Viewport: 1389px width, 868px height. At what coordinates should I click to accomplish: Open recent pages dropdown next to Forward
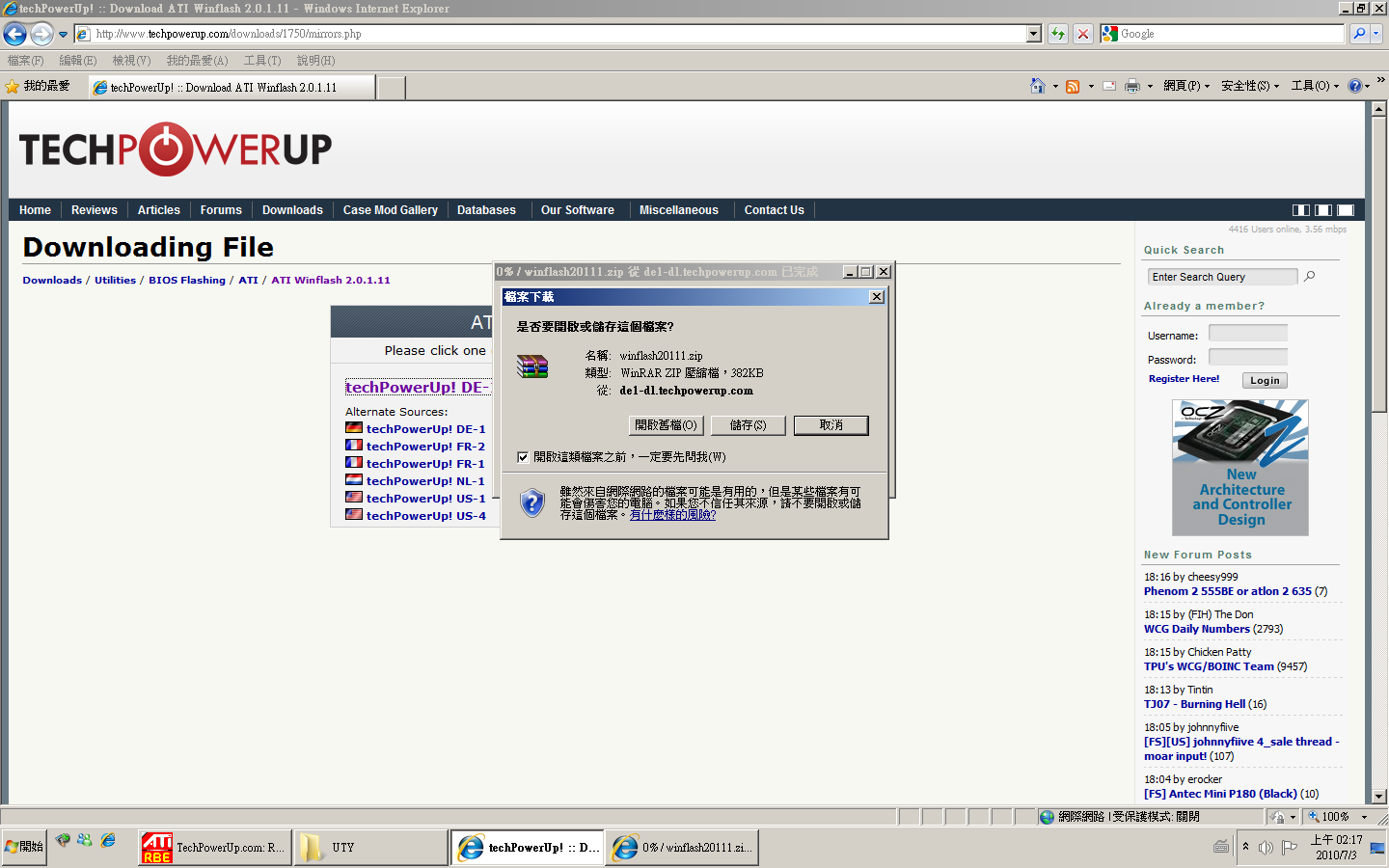point(64,34)
